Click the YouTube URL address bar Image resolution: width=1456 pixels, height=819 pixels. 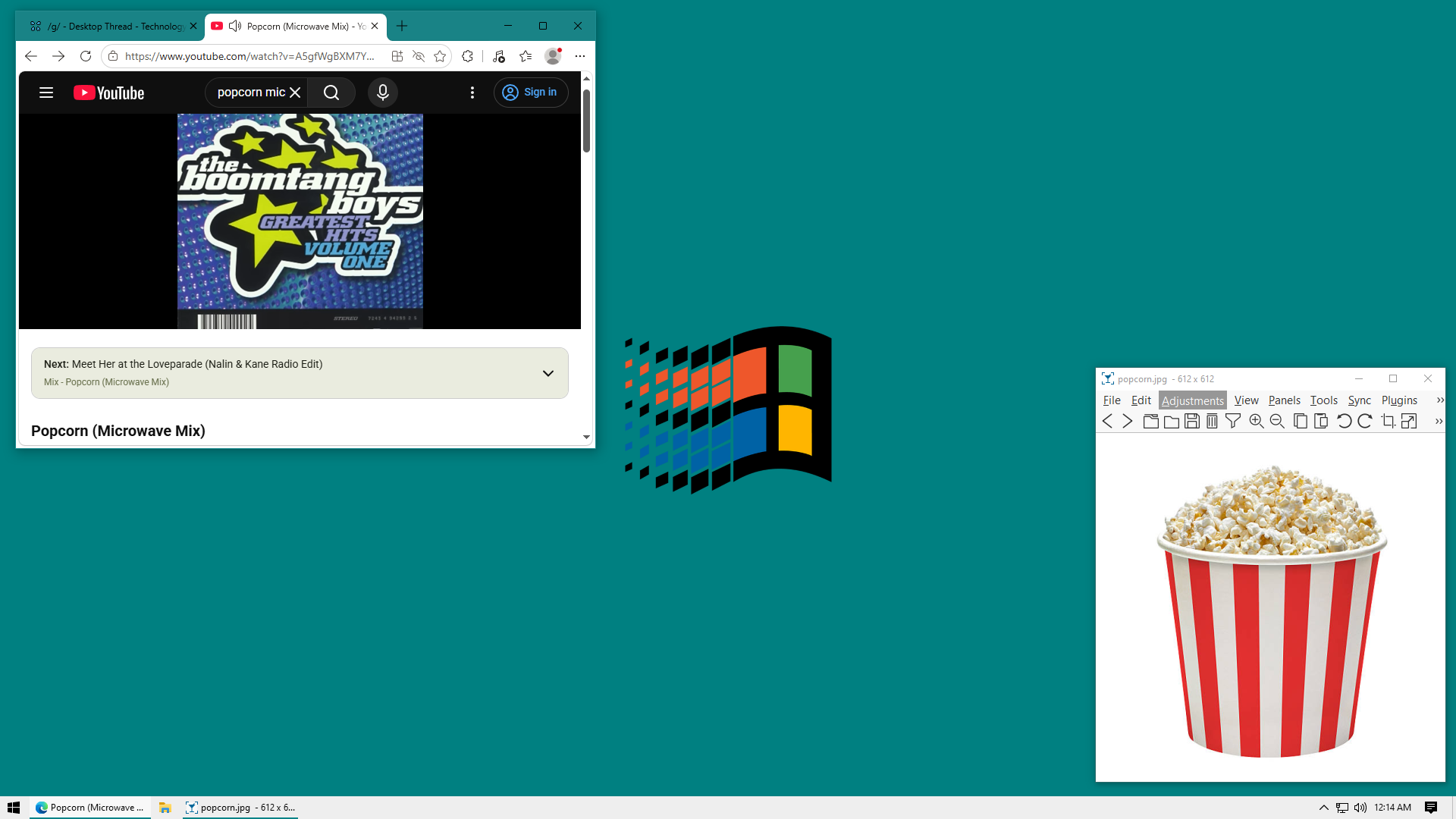[250, 56]
